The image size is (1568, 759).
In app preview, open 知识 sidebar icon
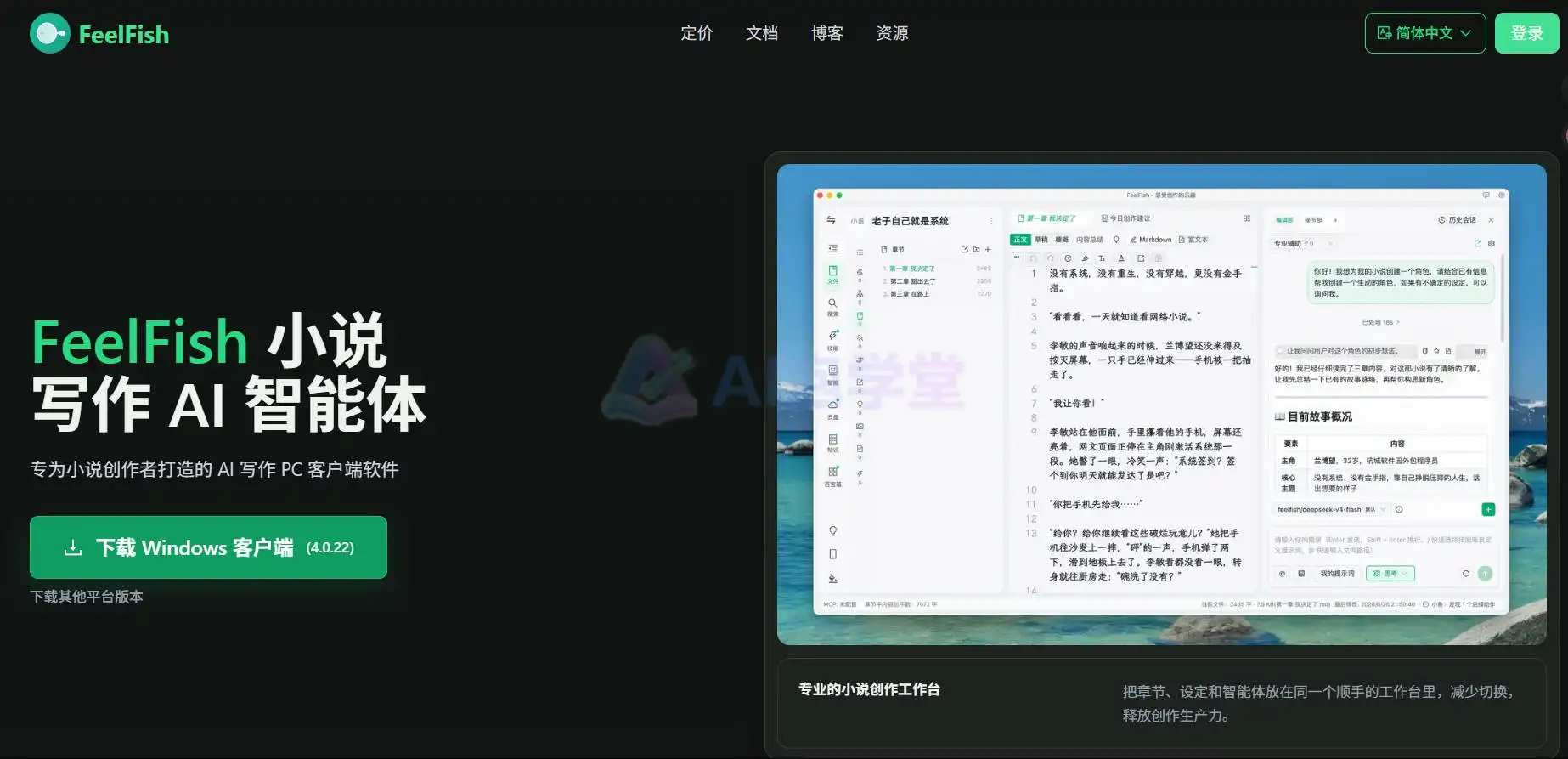tap(832, 443)
